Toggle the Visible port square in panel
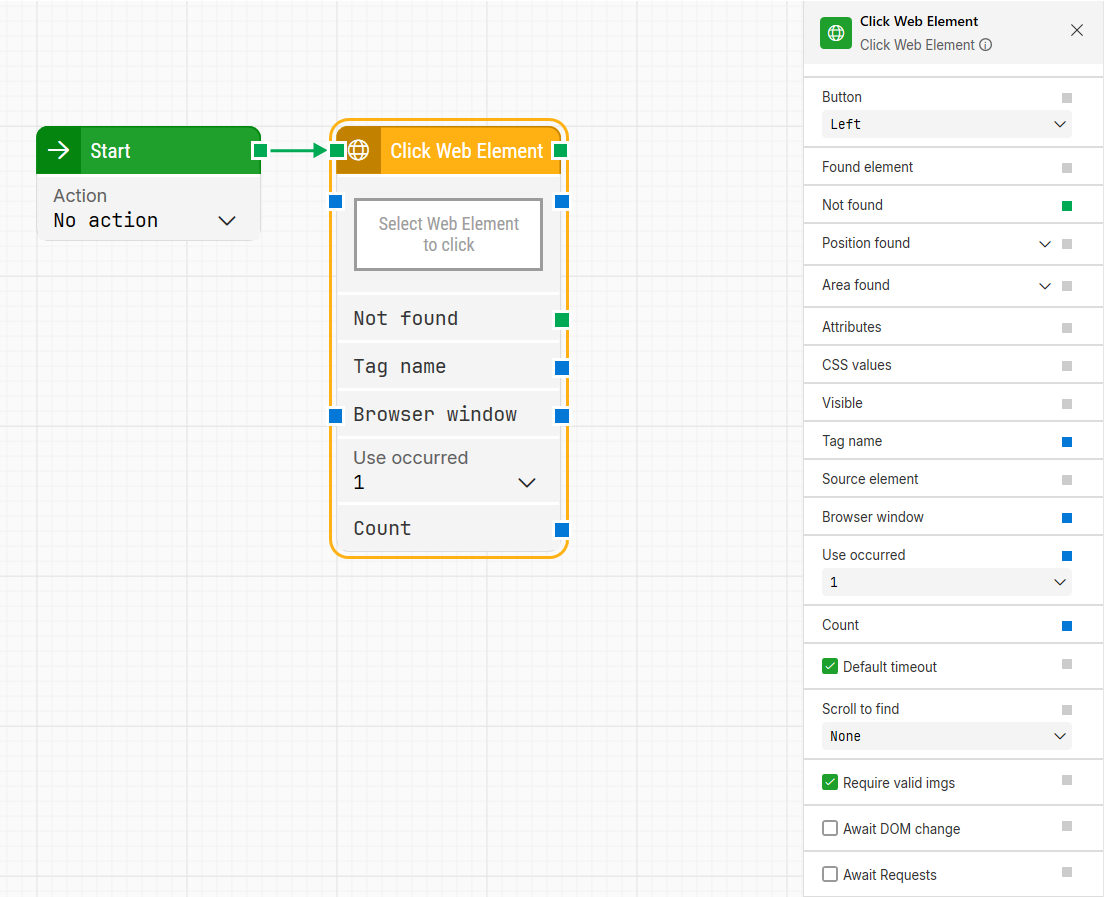Image resolution: width=1104 pixels, height=897 pixels. [1067, 404]
